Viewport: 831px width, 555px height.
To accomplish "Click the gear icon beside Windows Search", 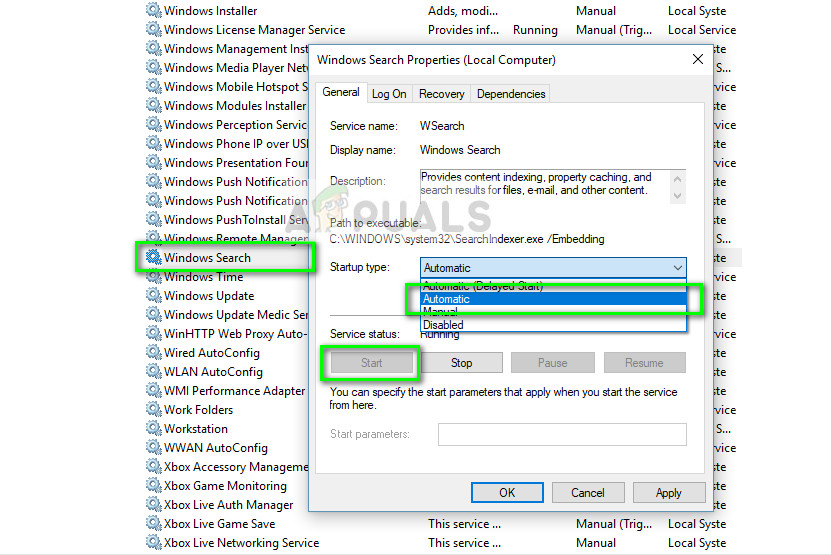I will tap(154, 258).
